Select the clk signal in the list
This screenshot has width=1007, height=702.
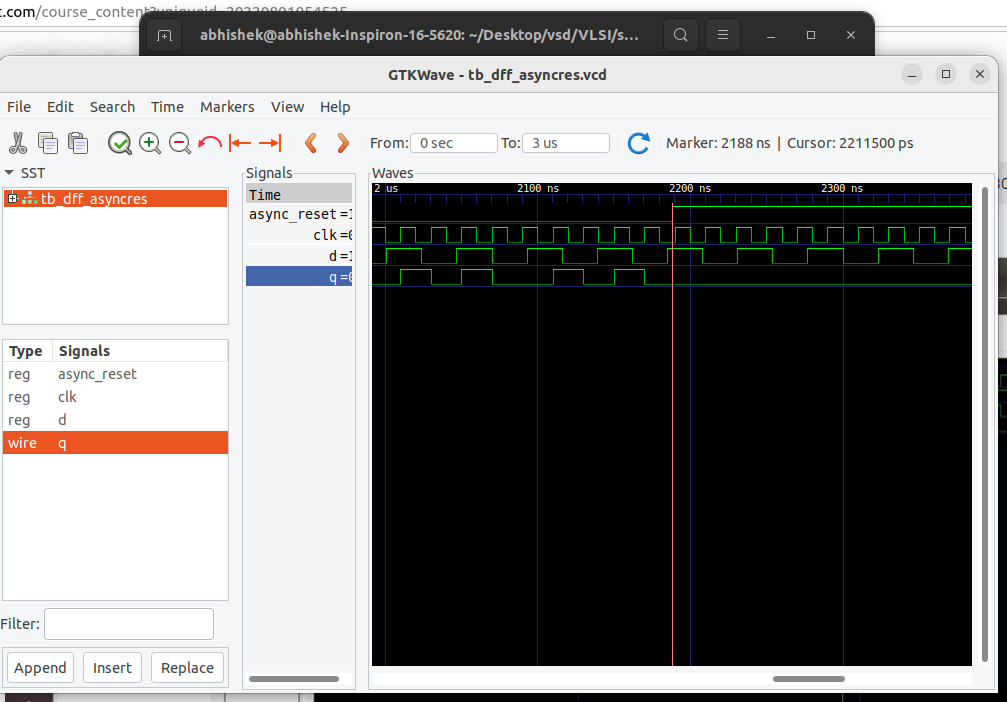click(67, 397)
